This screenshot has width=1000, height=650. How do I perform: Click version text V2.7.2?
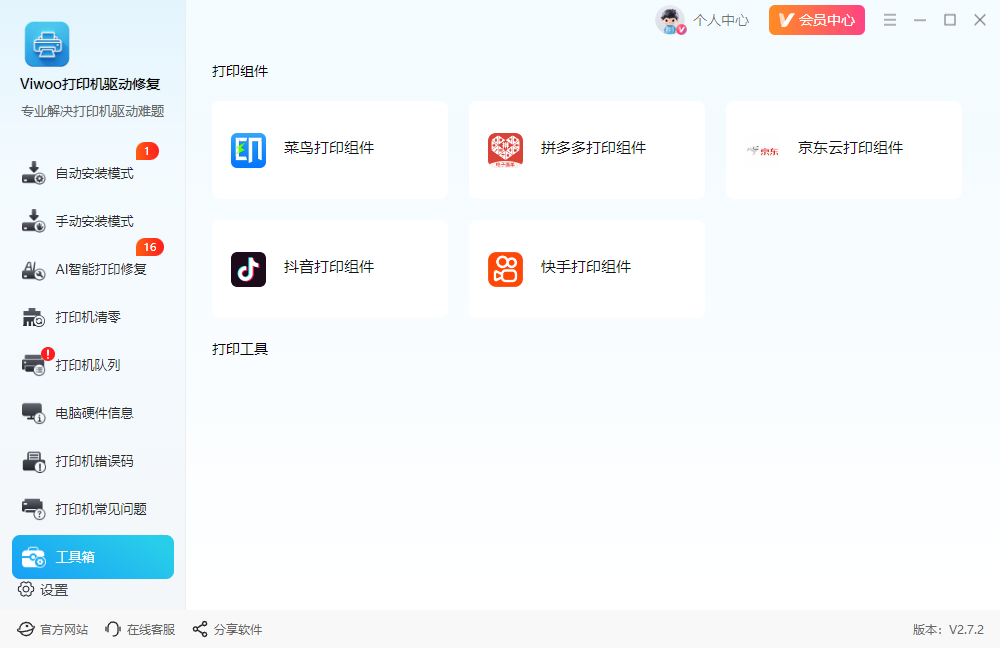(x=966, y=630)
